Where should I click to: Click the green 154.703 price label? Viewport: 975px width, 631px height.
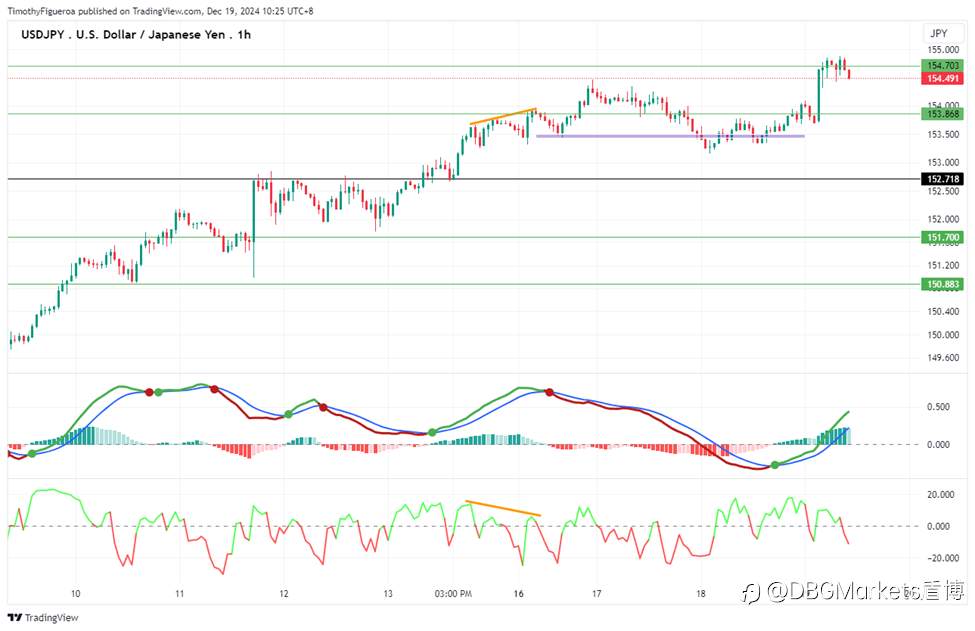(x=943, y=65)
